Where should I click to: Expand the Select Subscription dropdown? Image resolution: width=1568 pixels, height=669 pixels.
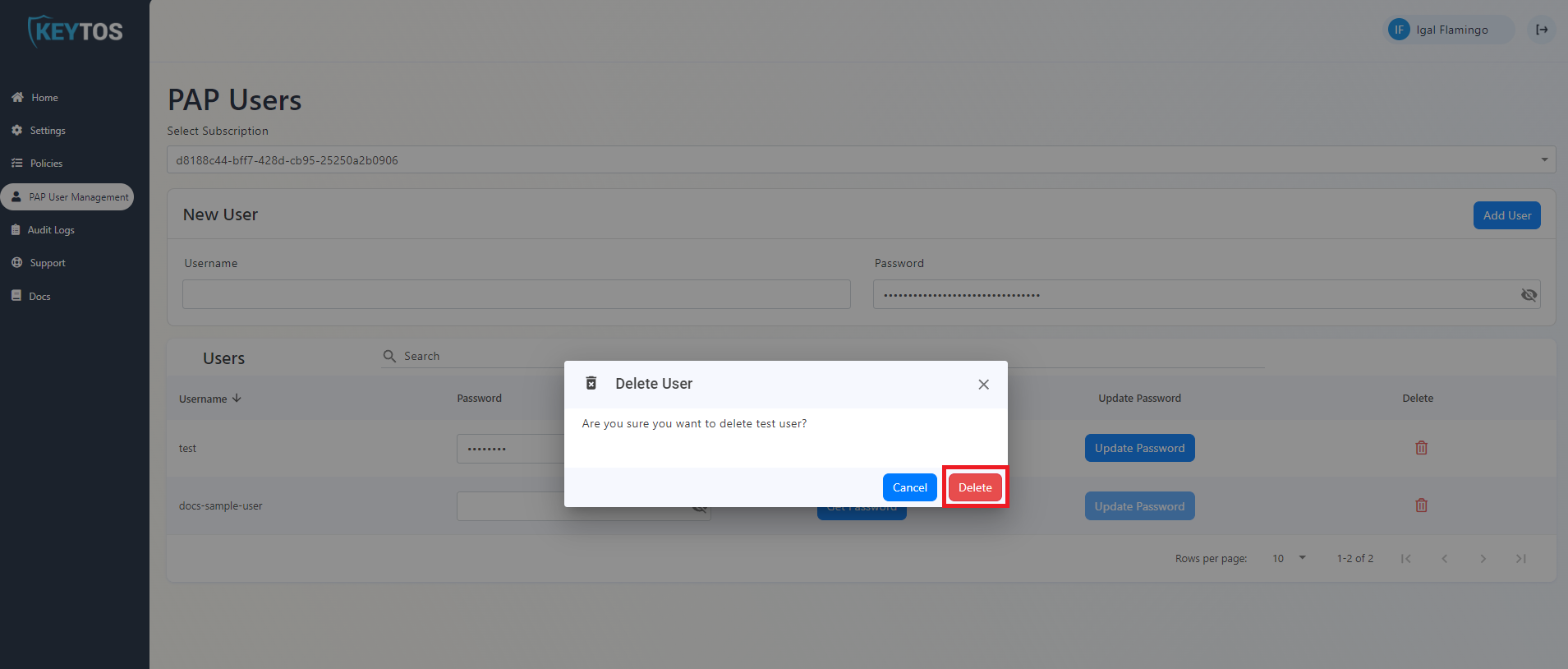[x=861, y=160]
